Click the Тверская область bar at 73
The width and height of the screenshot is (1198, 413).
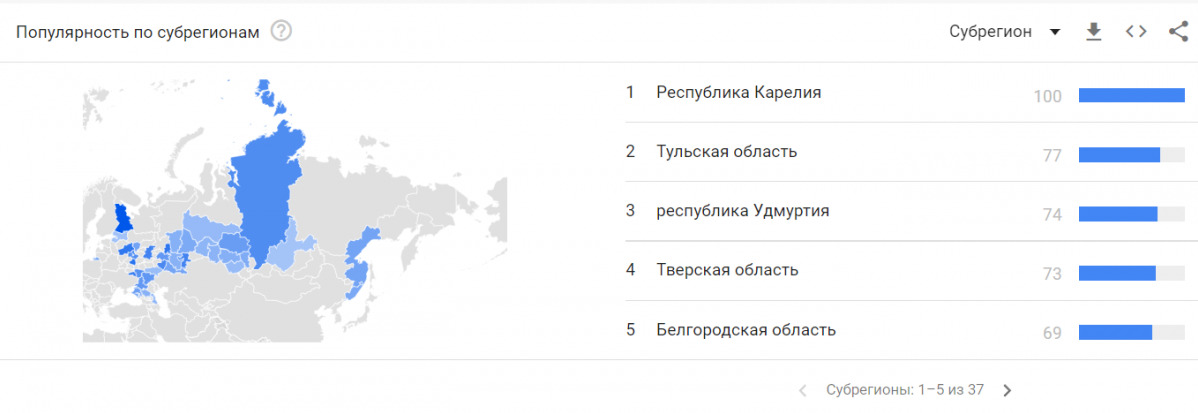coord(1117,273)
